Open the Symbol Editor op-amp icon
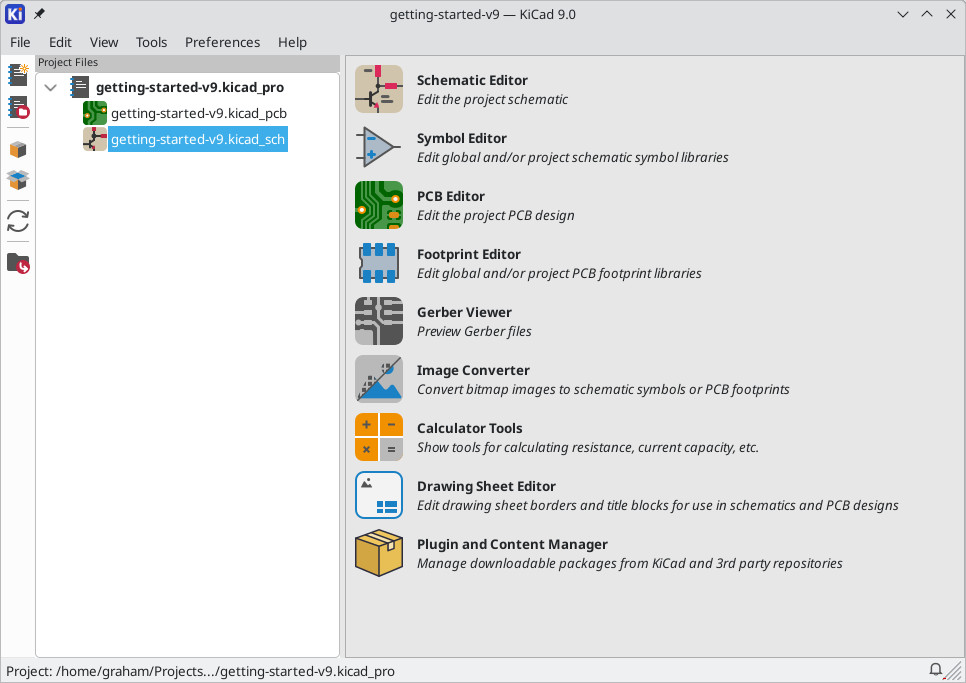Viewport: 966px width, 683px height. click(x=379, y=147)
